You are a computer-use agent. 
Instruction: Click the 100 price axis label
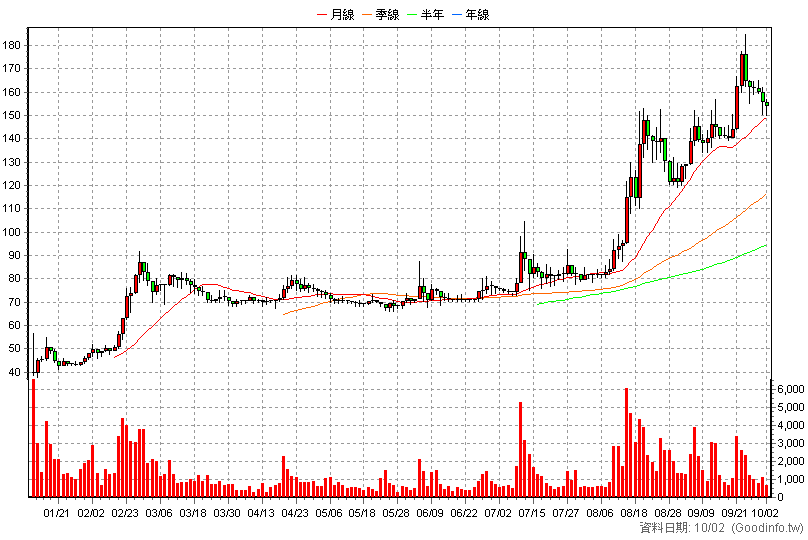[x=11, y=232]
